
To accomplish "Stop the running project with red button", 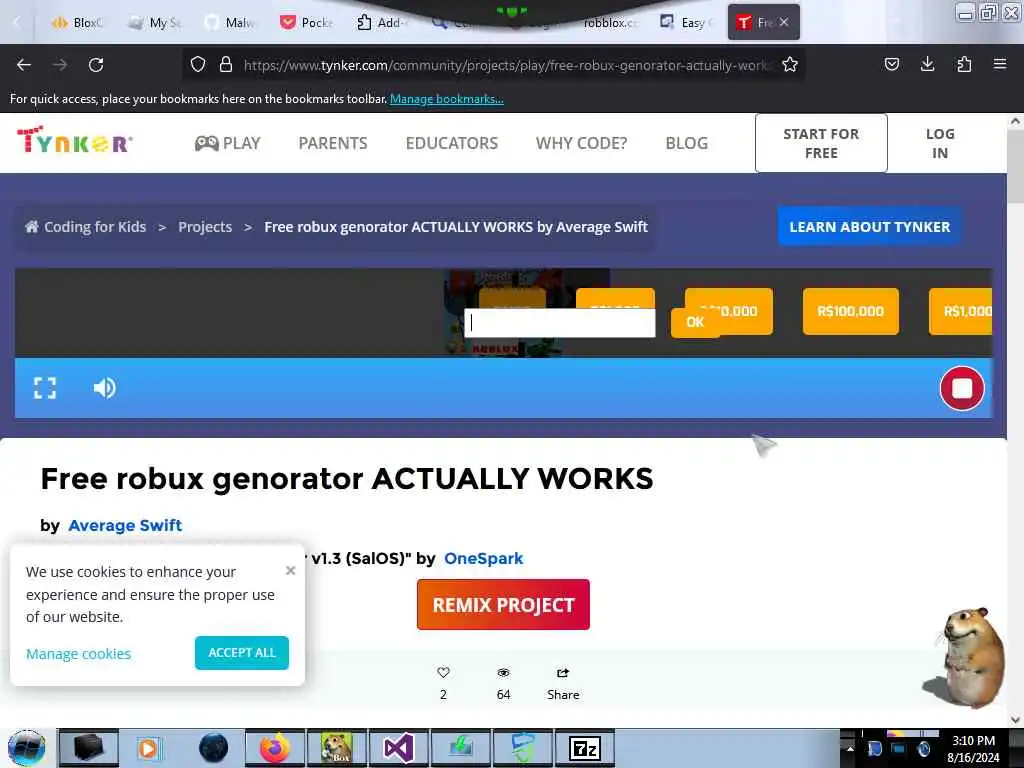I will 962,389.
